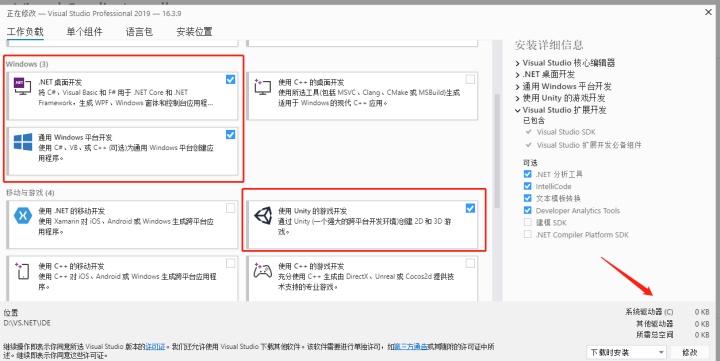Uncheck the 通用 Windows 平台开发 checkbox
The height and width of the screenshot is (361, 720).
click(231, 135)
